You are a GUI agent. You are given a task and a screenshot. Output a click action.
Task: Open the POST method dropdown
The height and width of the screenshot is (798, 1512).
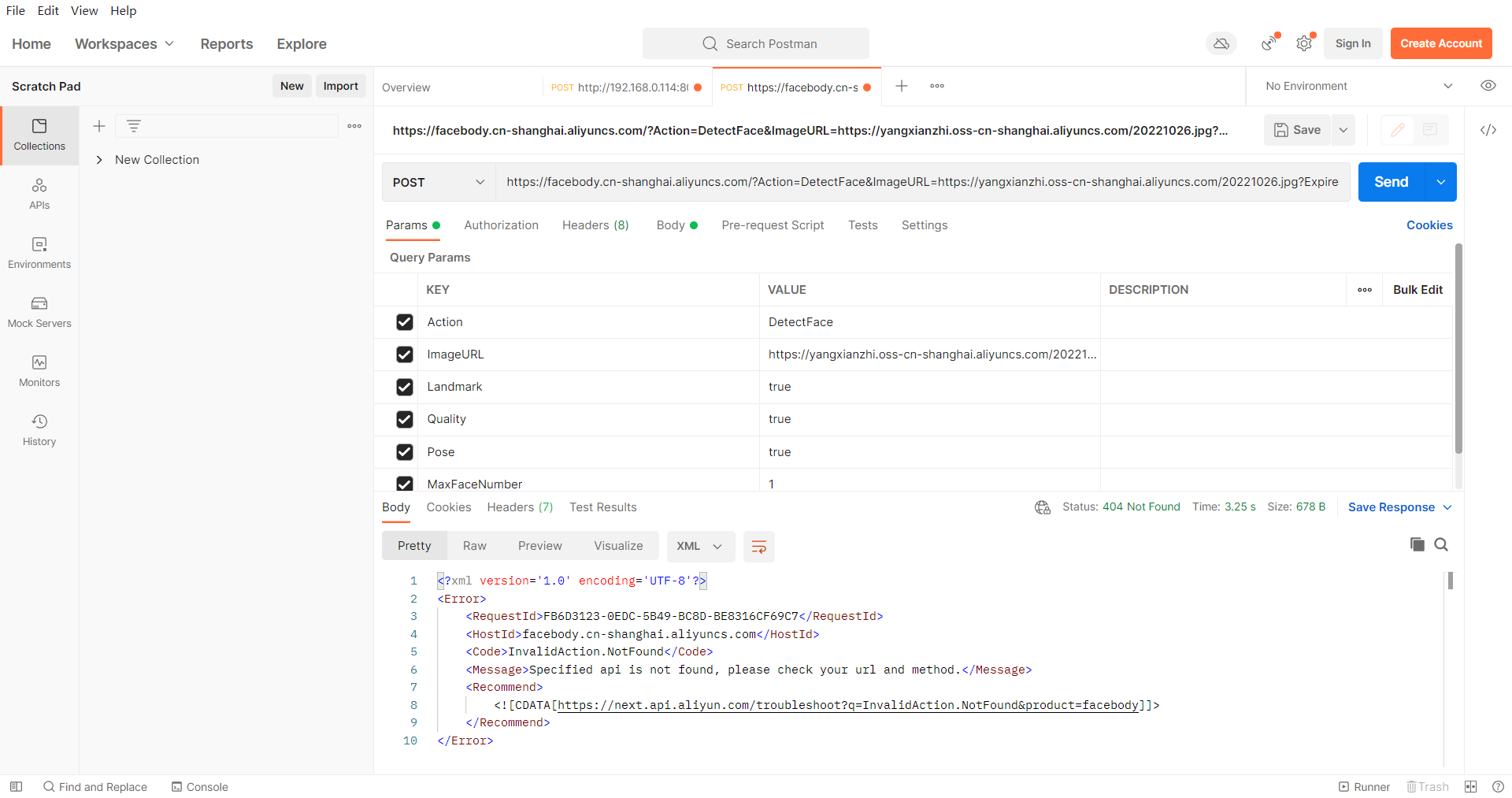438,182
